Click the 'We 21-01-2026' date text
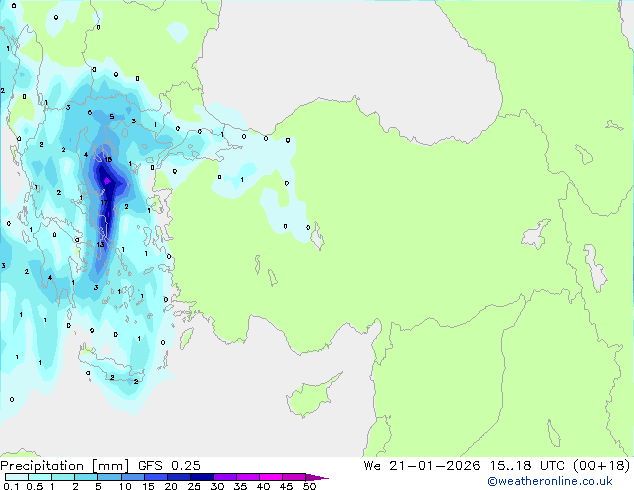This screenshot has width=634, height=490. click(x=422, y=466)
